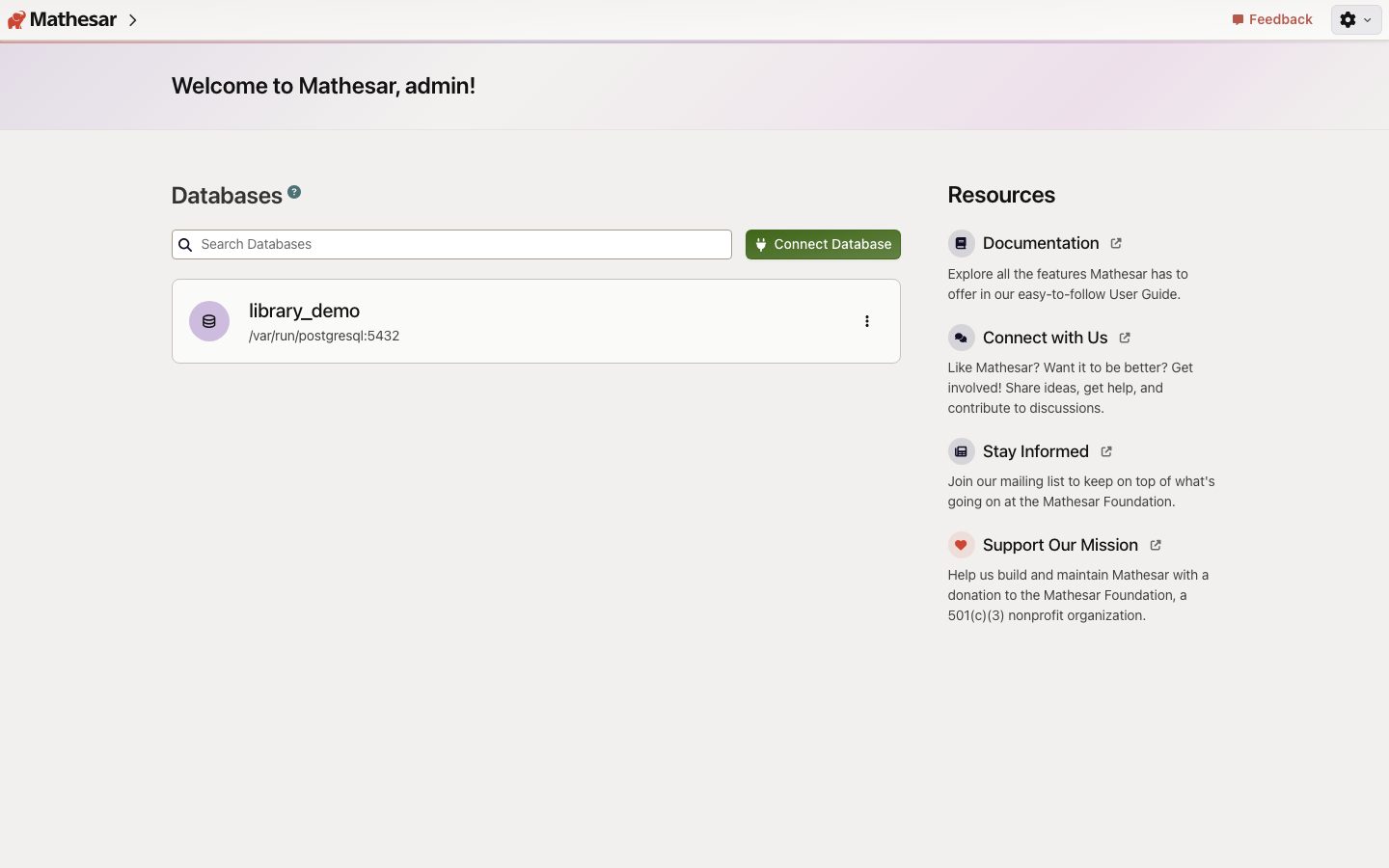Click the library_demo database icon
Screen dimensions: 1389x868
pyautogui.click(x=209, y=321)
